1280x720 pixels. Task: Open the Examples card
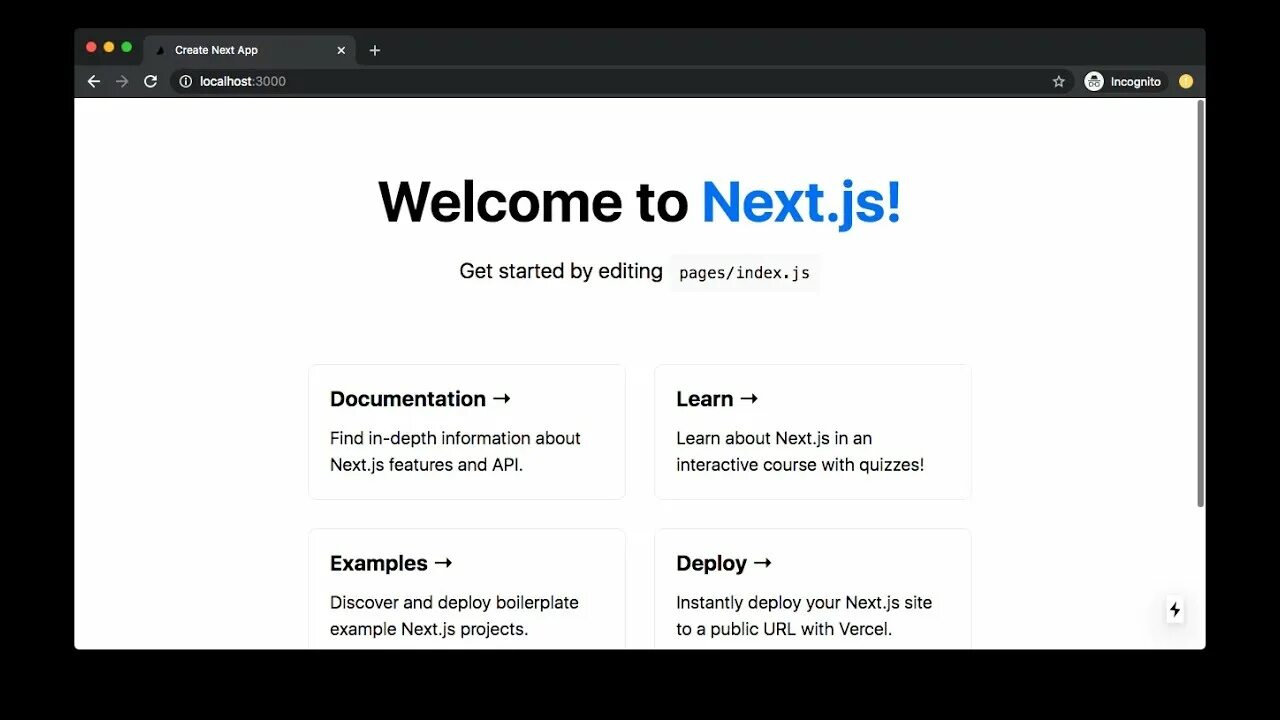tap(467, 589)
